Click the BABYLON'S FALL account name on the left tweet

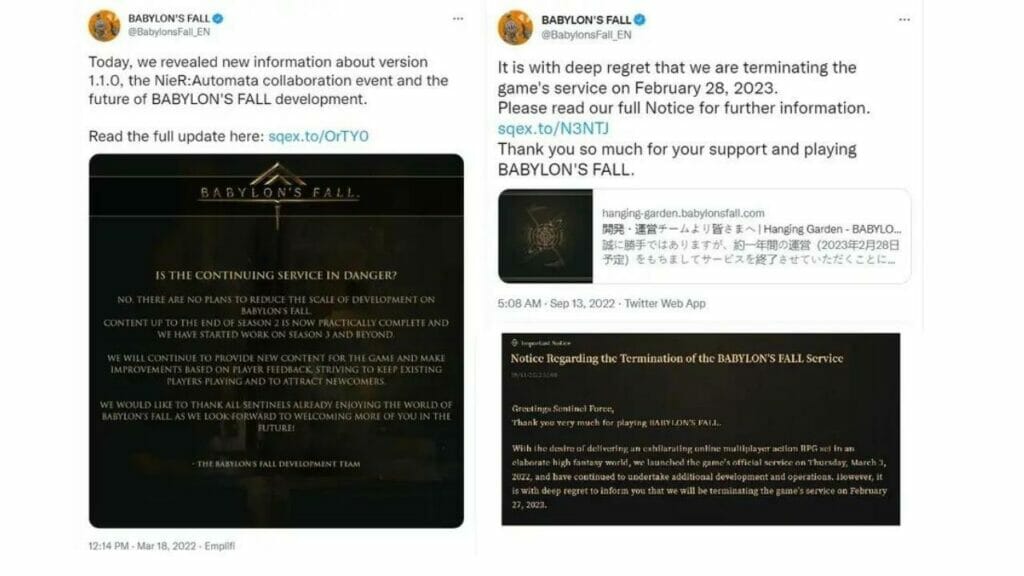tap(169, 19)
